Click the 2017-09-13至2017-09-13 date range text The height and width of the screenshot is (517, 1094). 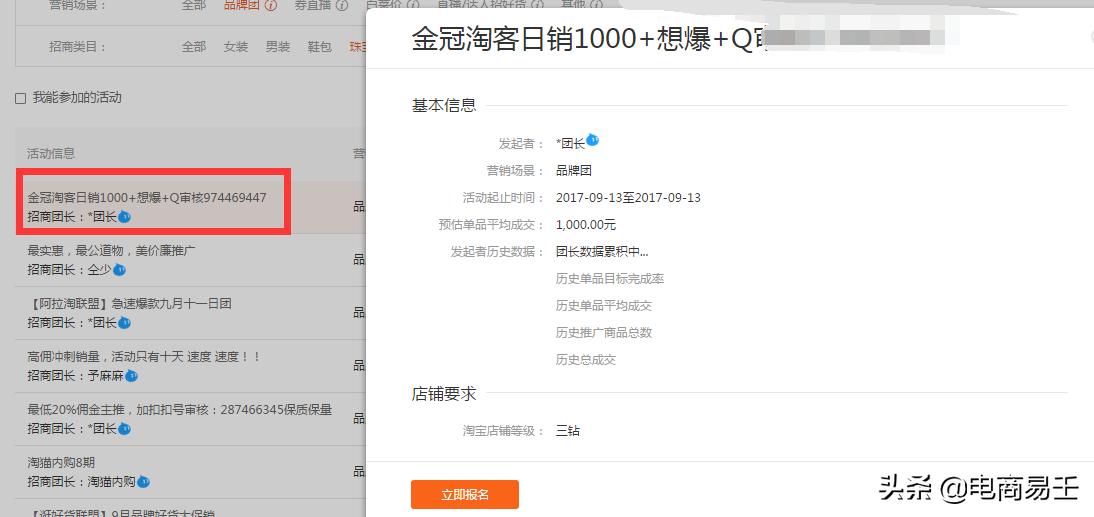[628, 197]
